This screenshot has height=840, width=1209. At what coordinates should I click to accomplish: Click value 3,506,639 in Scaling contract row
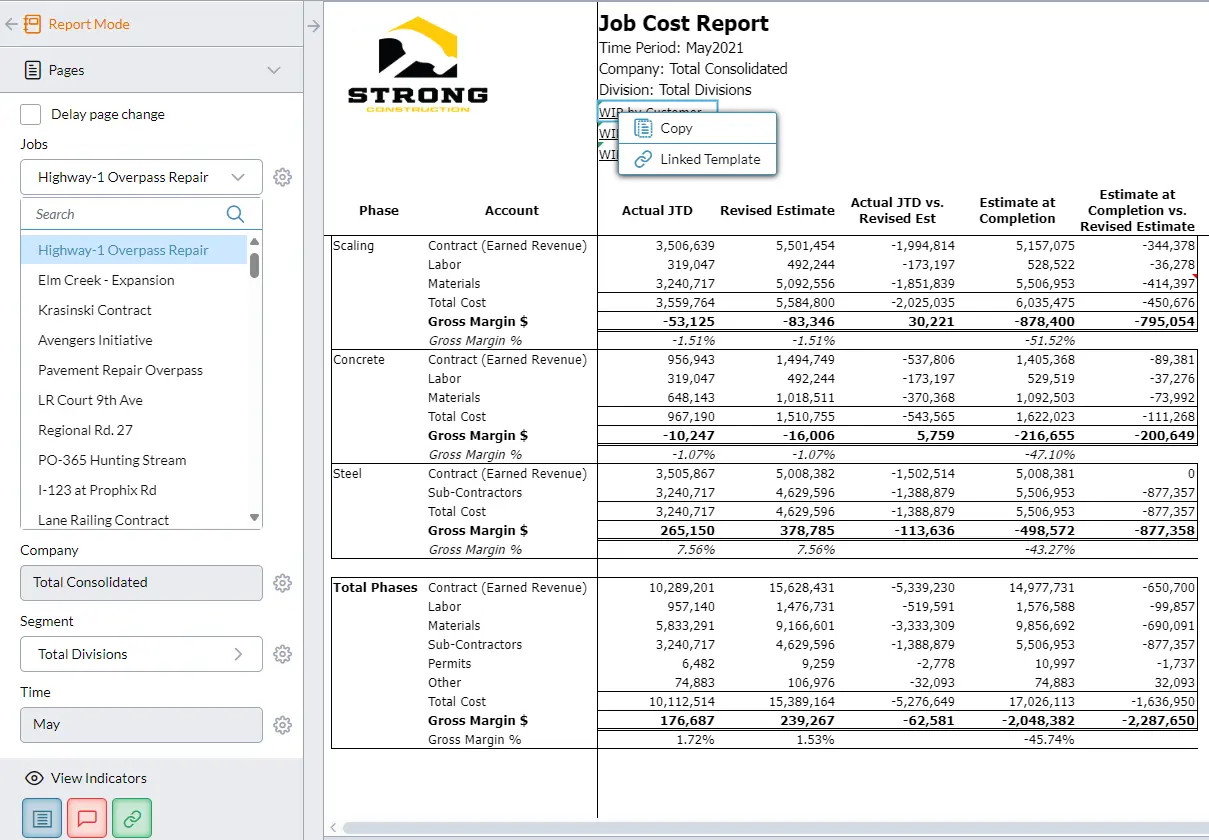point(685,245)
